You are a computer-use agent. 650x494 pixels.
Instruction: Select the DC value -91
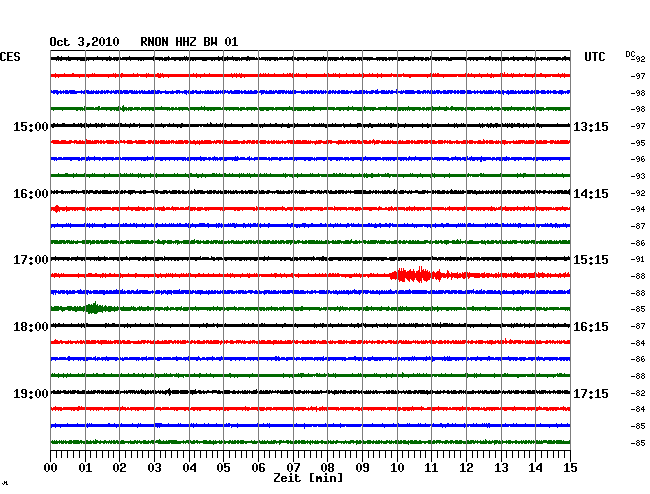click(638, 259)
